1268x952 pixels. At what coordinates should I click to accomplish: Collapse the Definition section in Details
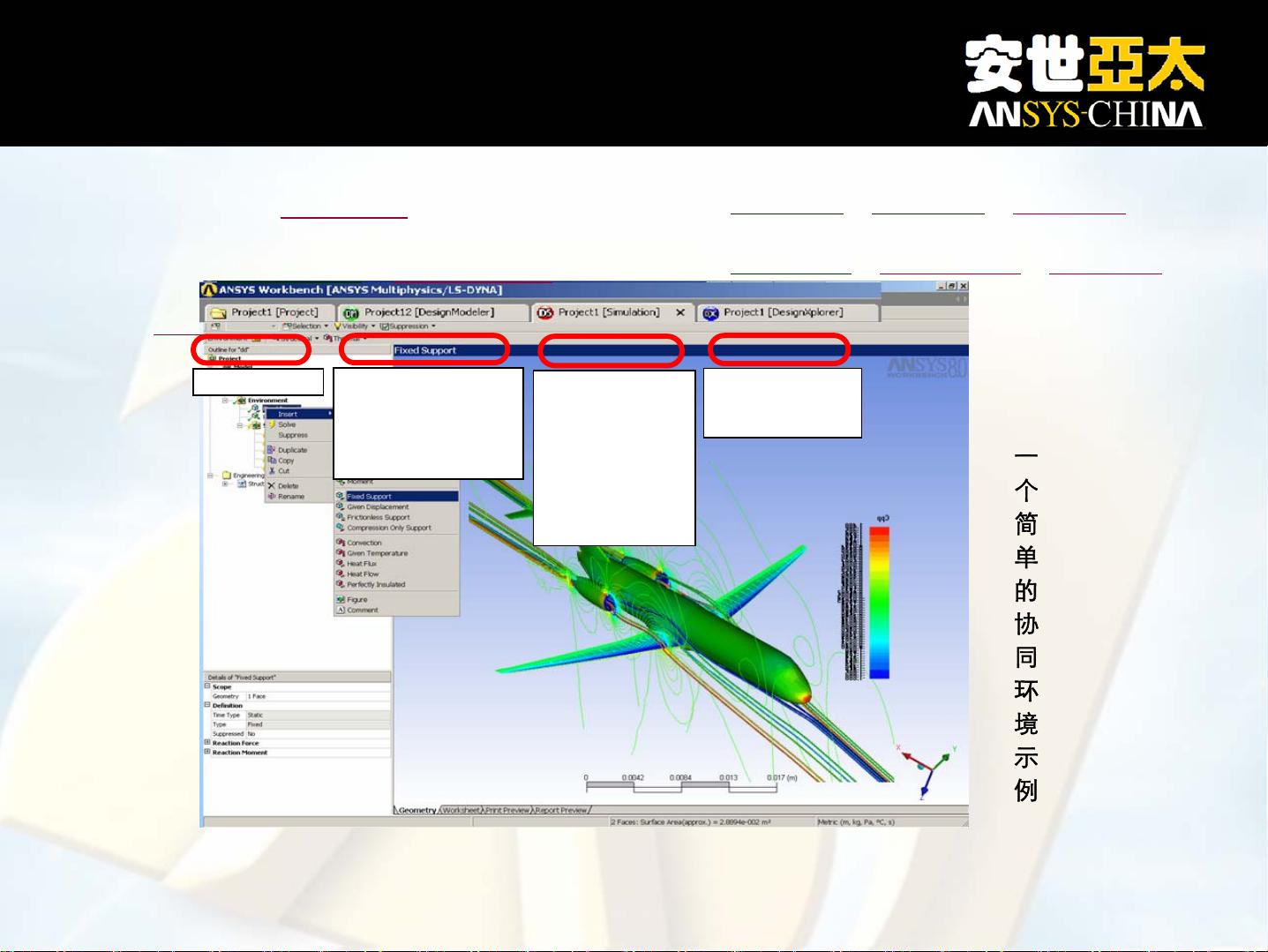[208, 705]
